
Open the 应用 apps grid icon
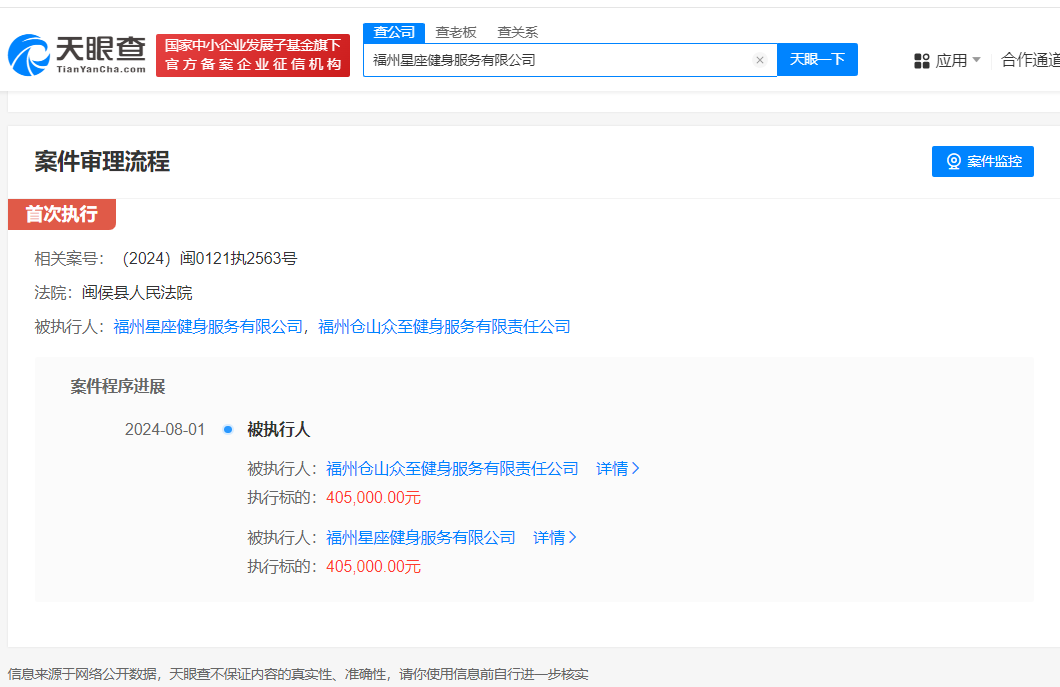click(x=921, y=60)
